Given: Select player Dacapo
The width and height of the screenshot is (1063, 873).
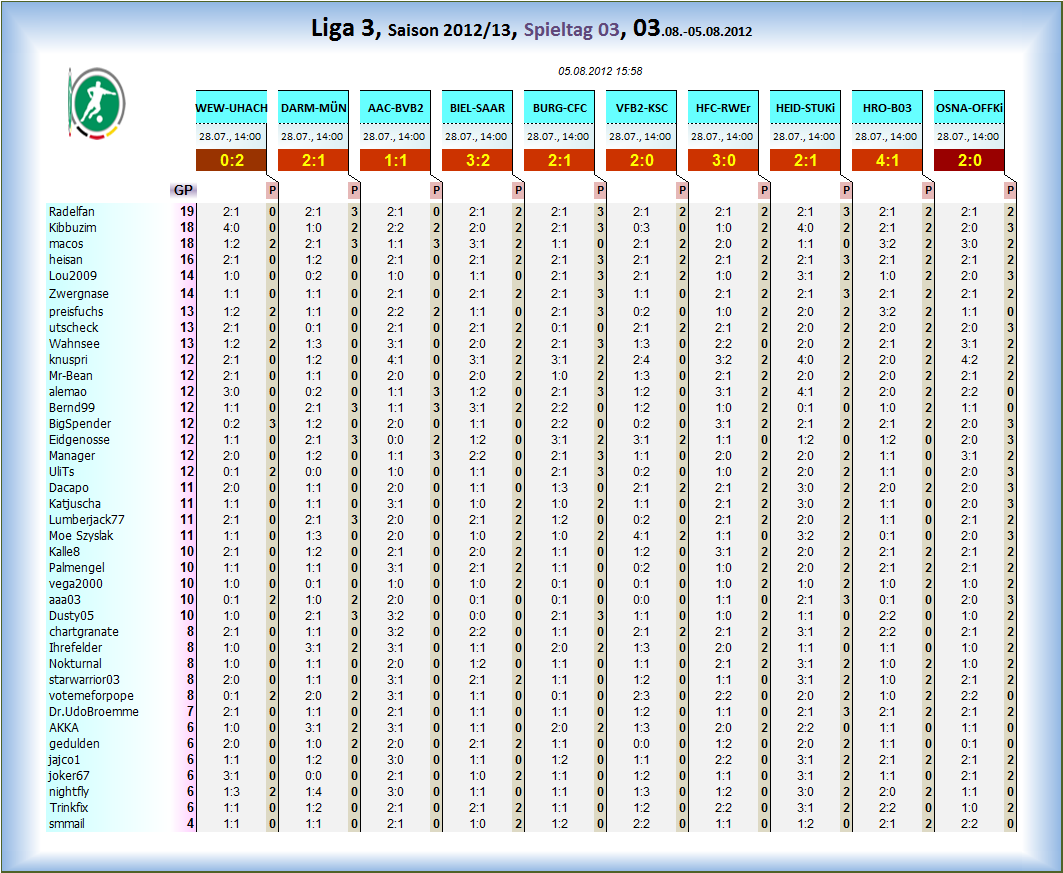Looking at the screenshot, I should (x=68, y=487).
